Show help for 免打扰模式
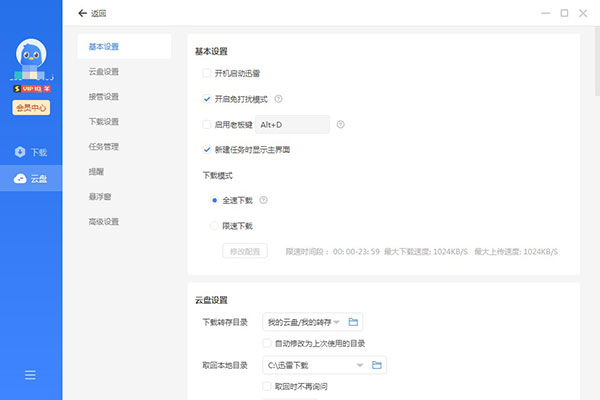The image size is (600, 400). (x=279, y=99)
